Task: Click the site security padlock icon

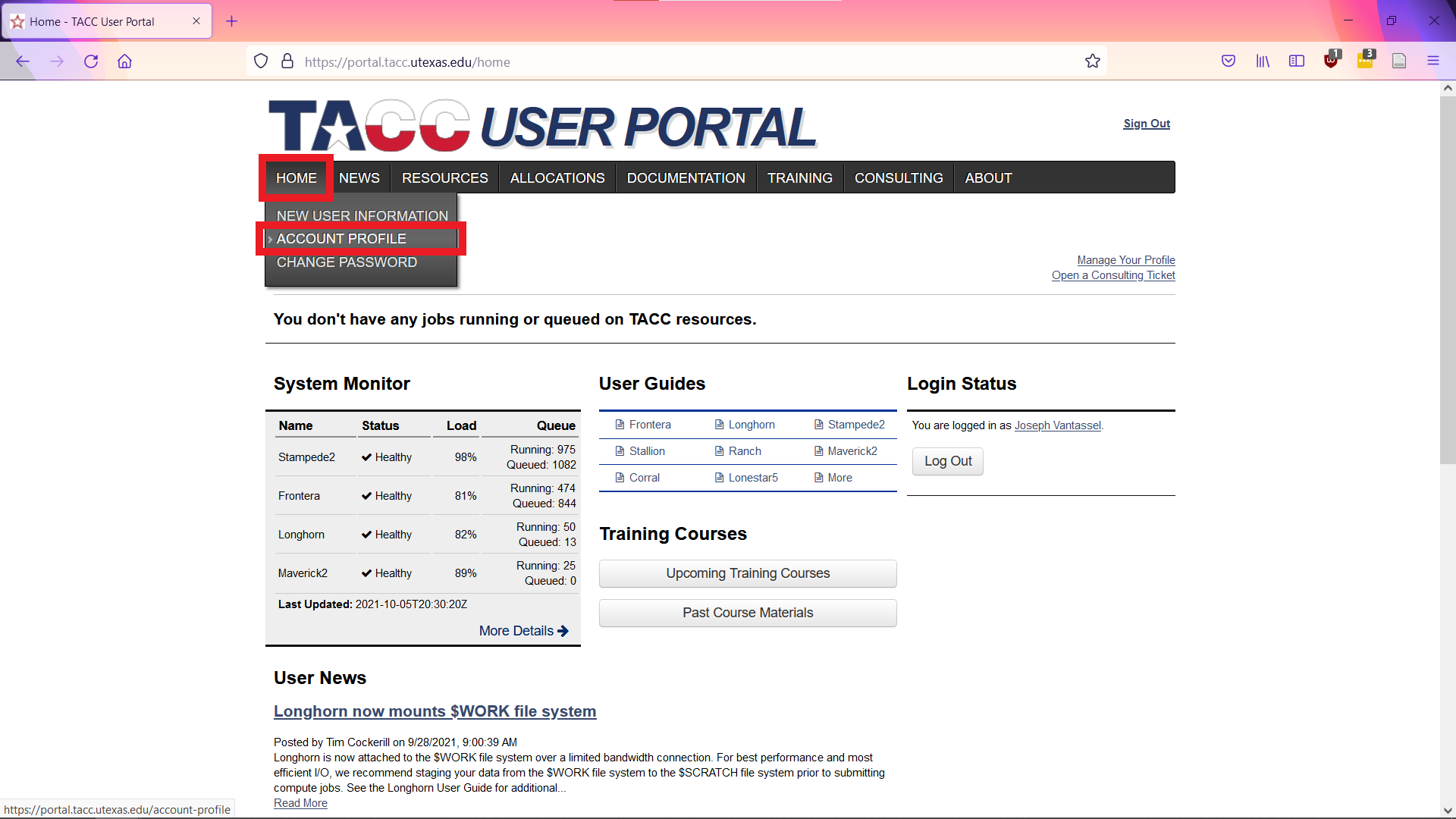Action: pos(287,61)
